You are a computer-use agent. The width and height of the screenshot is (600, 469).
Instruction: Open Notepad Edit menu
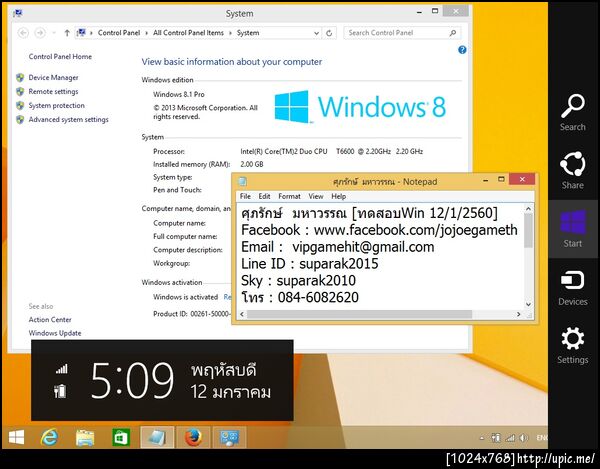[264, 196]
